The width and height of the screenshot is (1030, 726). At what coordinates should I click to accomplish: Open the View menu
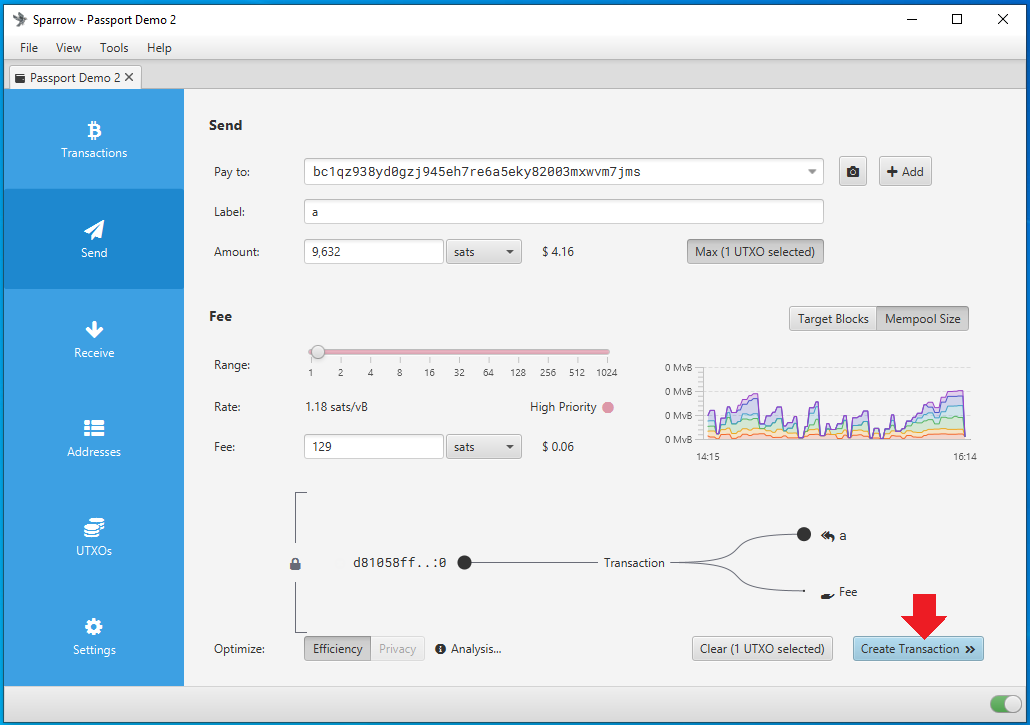(x=68, y=47)
